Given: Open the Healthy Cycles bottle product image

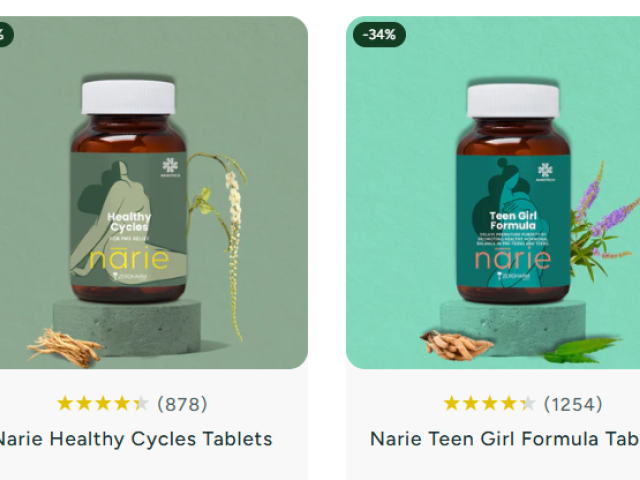Looking at the screenshot, I should click(153, 193).
